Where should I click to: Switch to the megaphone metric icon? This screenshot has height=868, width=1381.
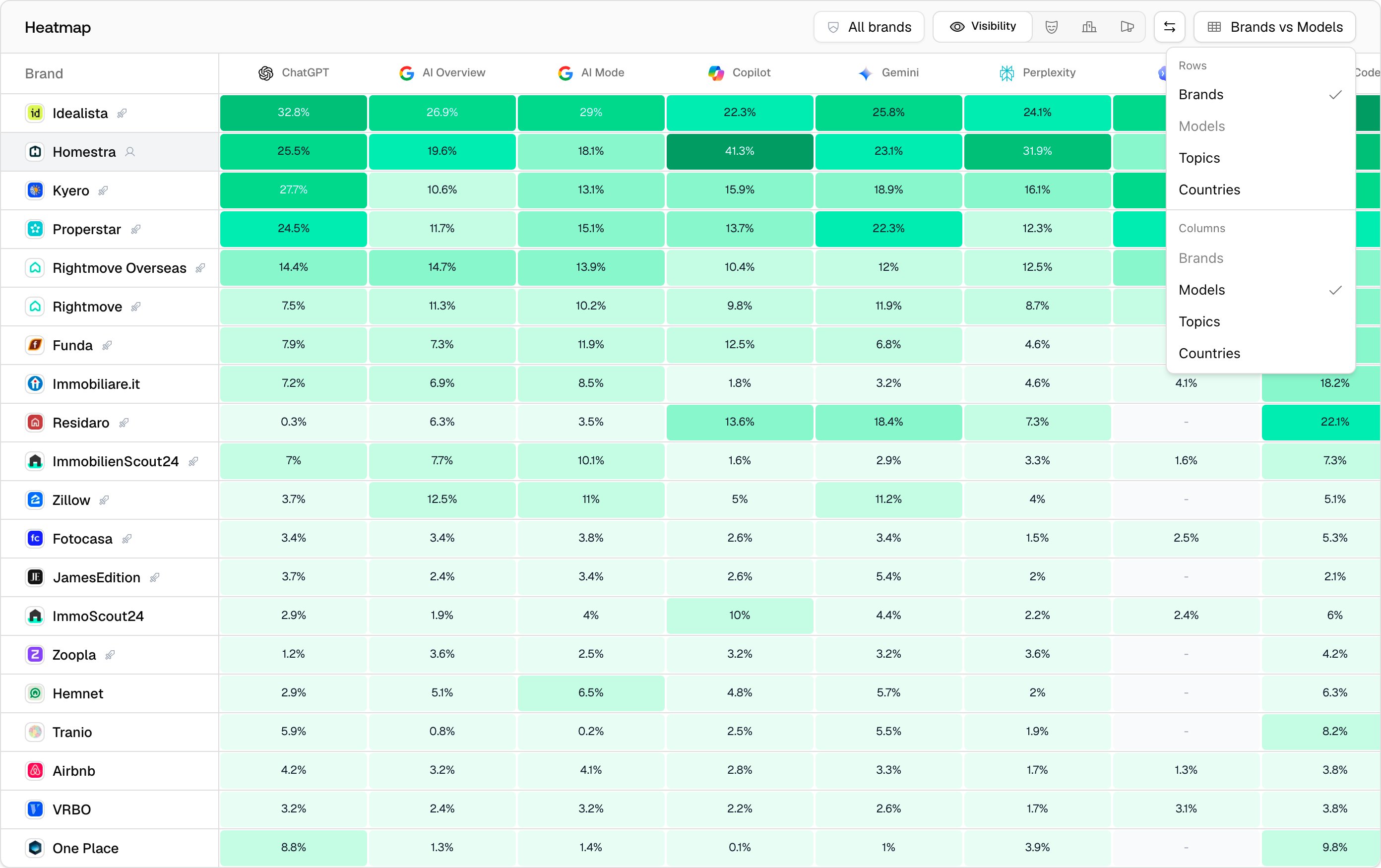(x=1127, y=27)
